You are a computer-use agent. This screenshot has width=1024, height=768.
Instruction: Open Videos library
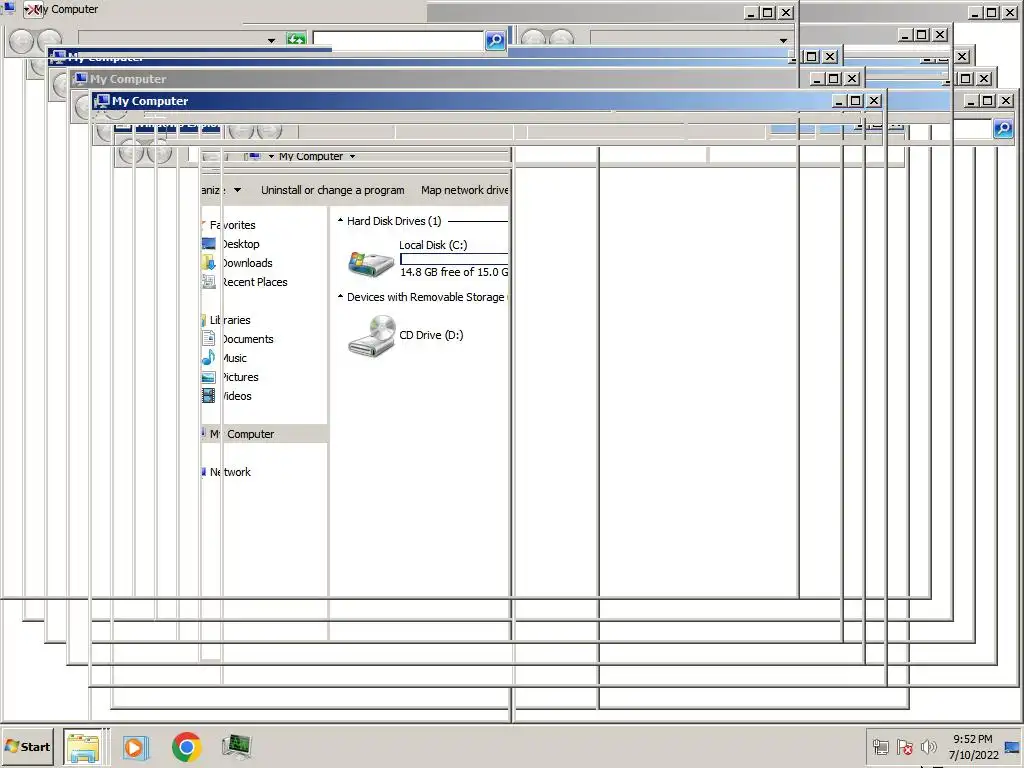[237, 395]
